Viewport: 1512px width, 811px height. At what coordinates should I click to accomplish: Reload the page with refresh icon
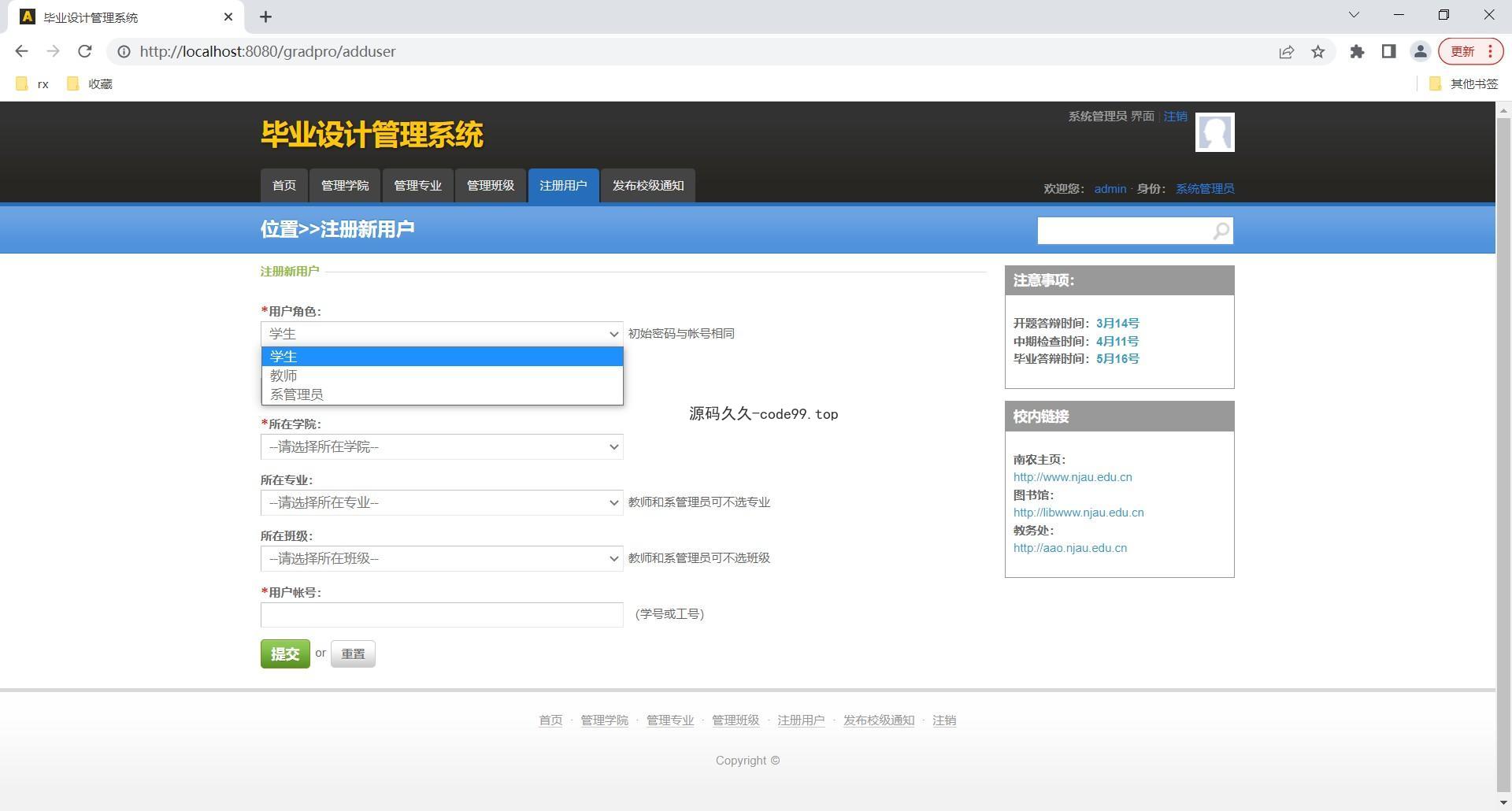pos(84,51)
